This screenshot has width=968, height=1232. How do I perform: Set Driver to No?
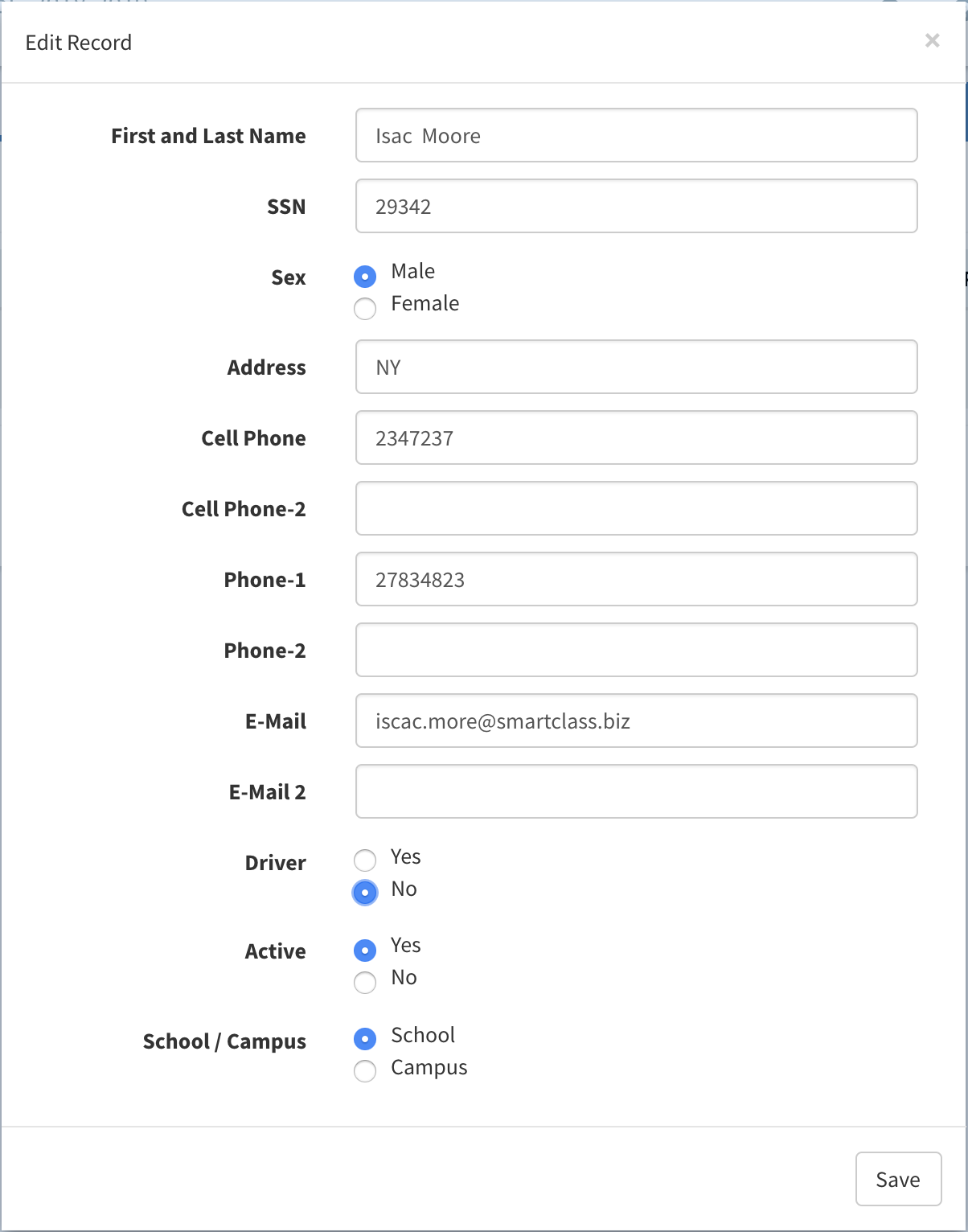click(x=365, y=893)
